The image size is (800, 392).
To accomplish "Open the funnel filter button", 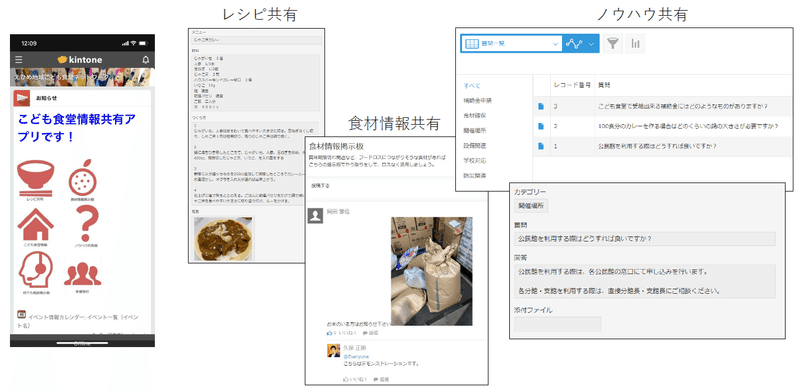I will (613, 44).
